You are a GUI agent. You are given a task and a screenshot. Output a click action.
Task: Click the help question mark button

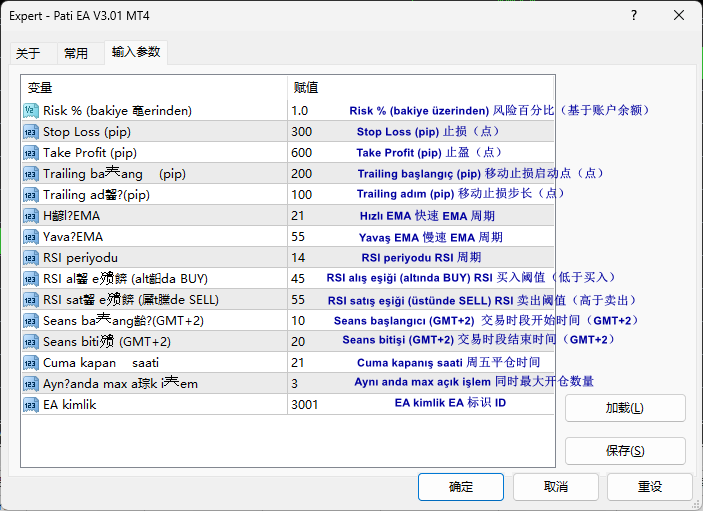click(634, 16)
